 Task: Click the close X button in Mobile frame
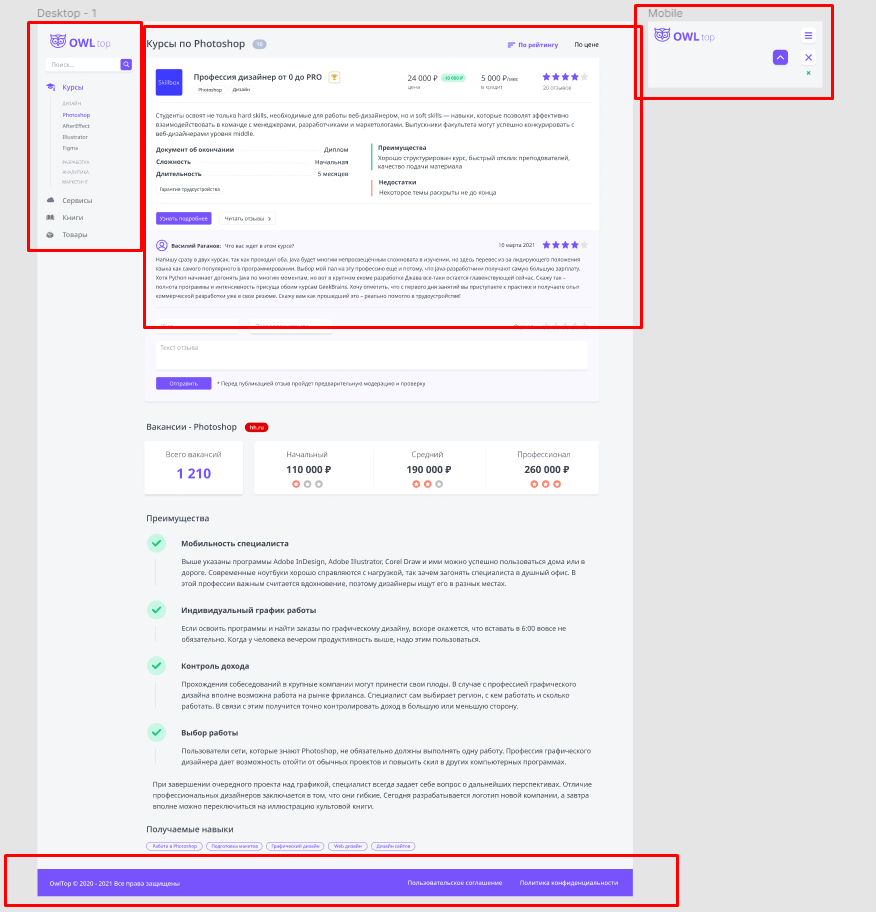point(809,58)
